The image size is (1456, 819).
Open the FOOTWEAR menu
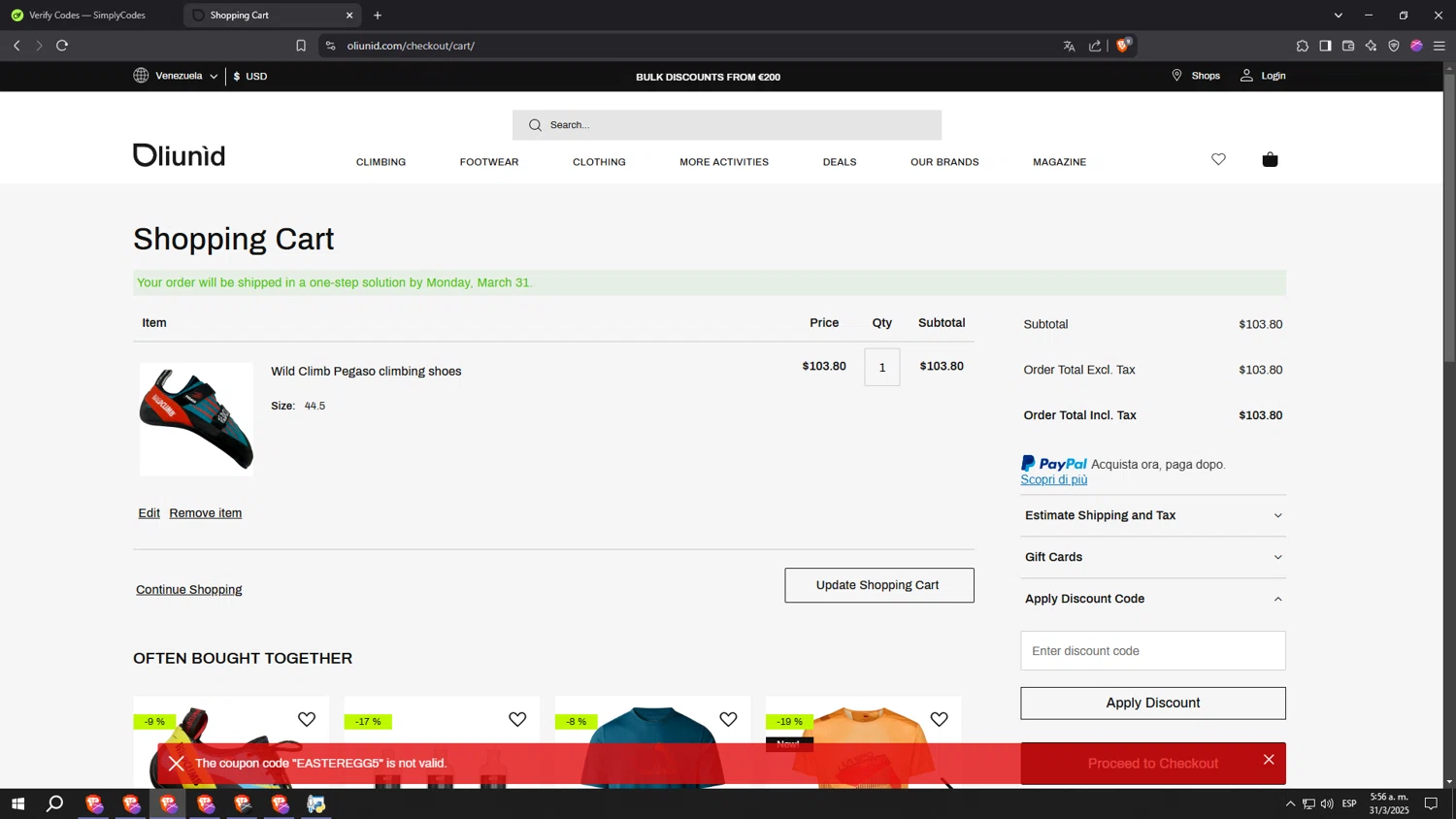pyautogui.click(x=489, y=162)
